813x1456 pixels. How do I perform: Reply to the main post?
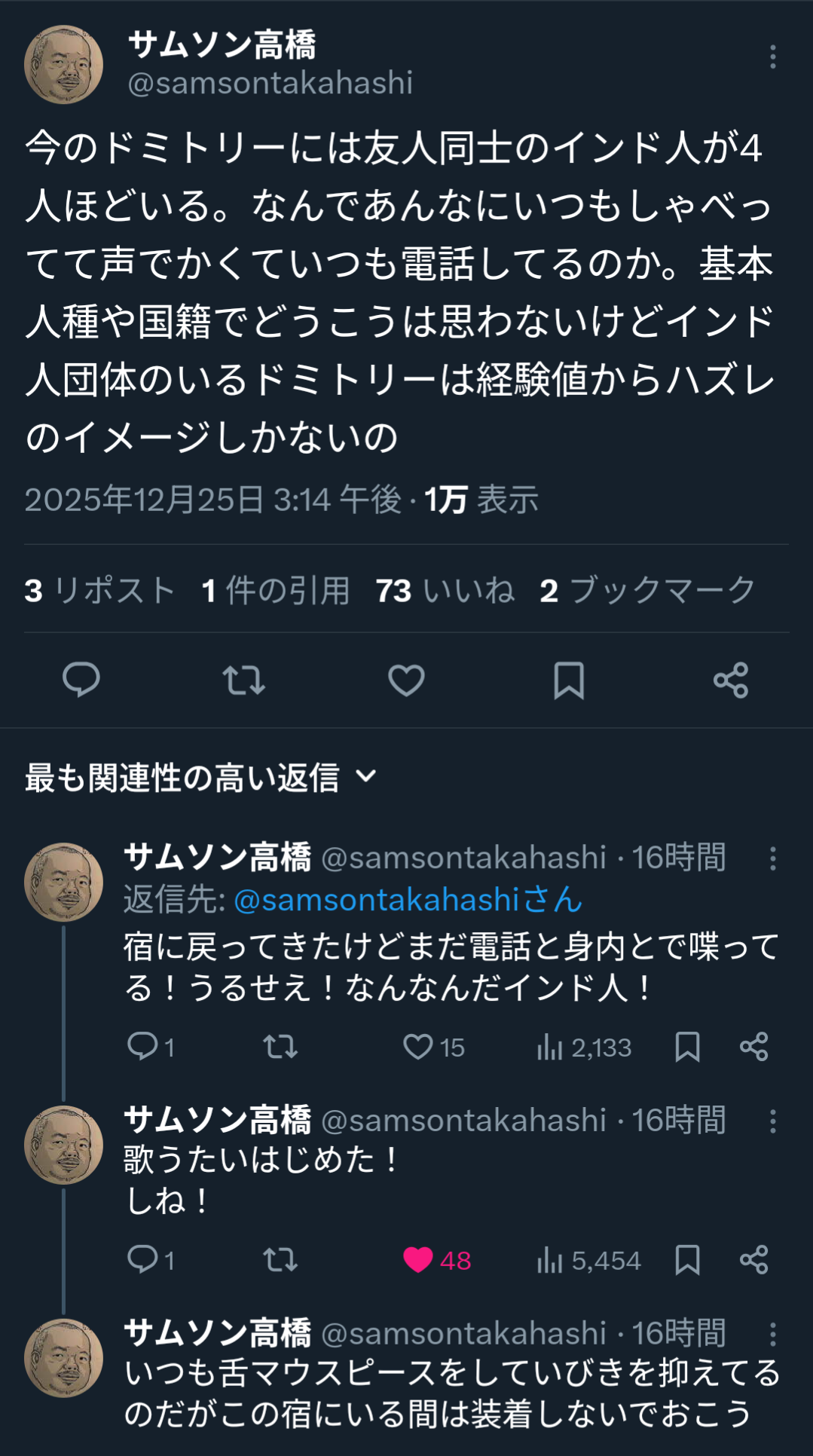pos(81,680)
